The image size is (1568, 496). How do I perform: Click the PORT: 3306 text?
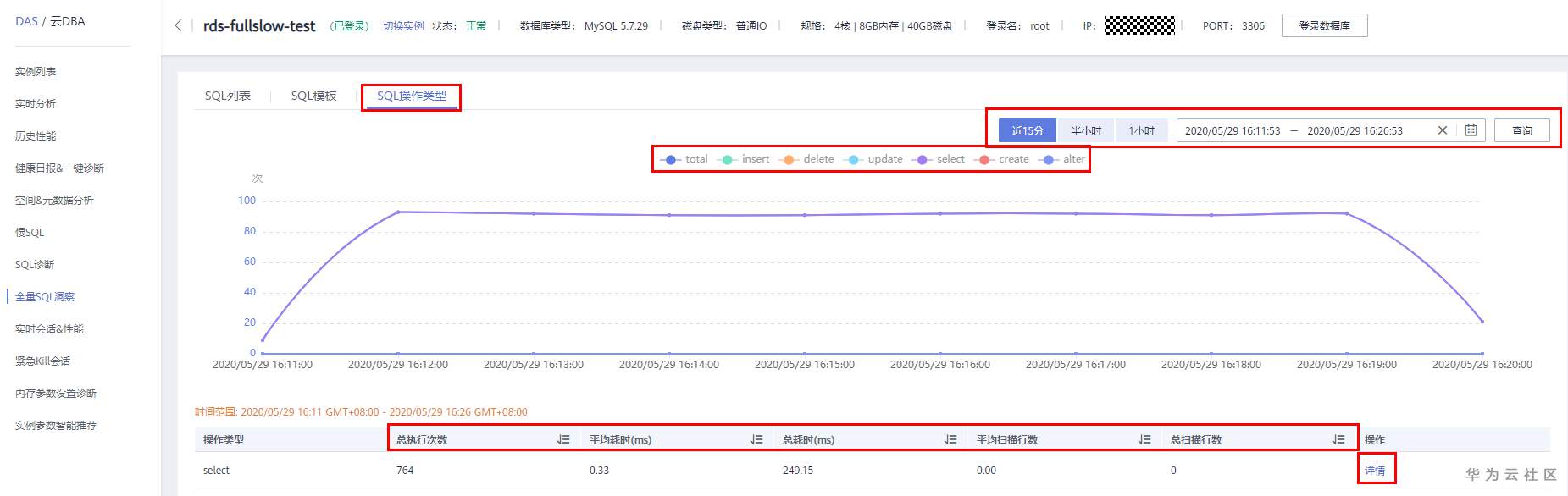pos(1233,26)
